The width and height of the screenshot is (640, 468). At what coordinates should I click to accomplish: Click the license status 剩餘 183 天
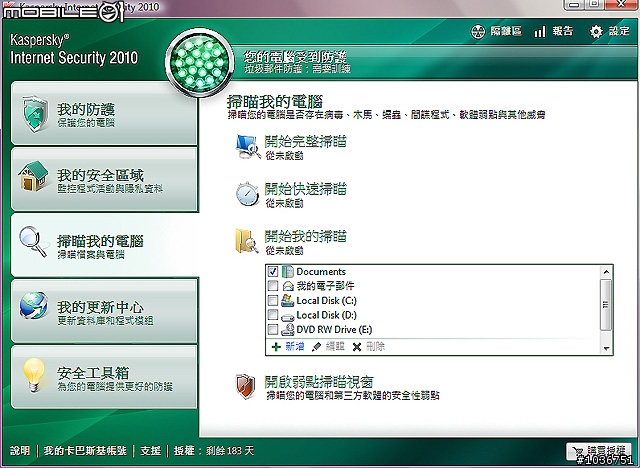229,450
